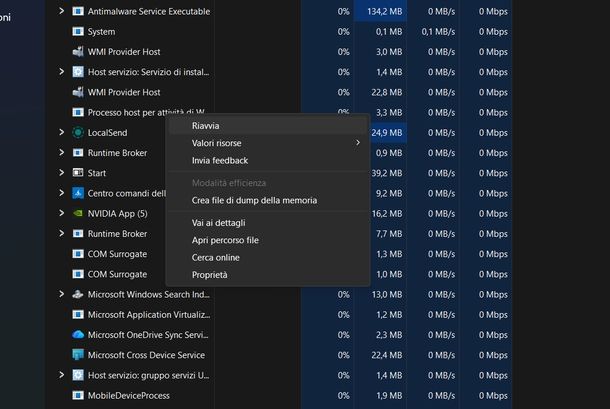Click the Host servizio: gruppo servizi U... gear icon

click(x=78, y=375)
